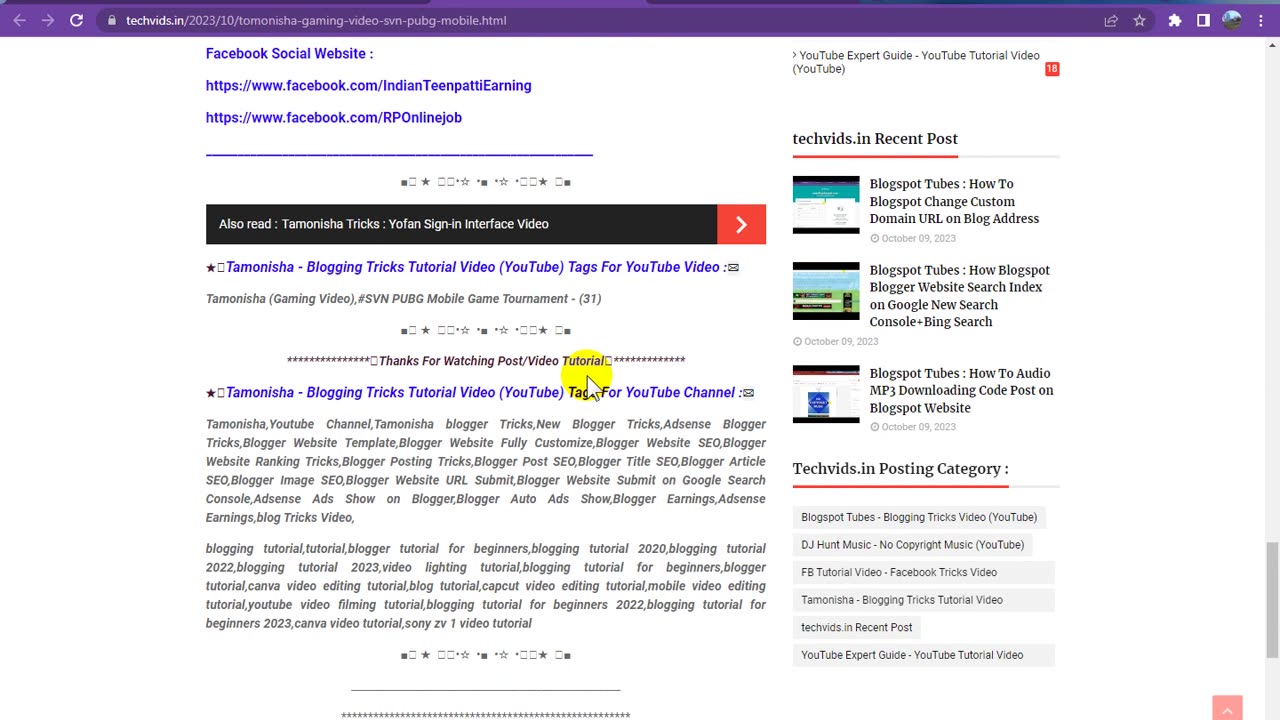Click the page vertical scrollbar thumb
Screen dimensions: 1280x720
1272,600
